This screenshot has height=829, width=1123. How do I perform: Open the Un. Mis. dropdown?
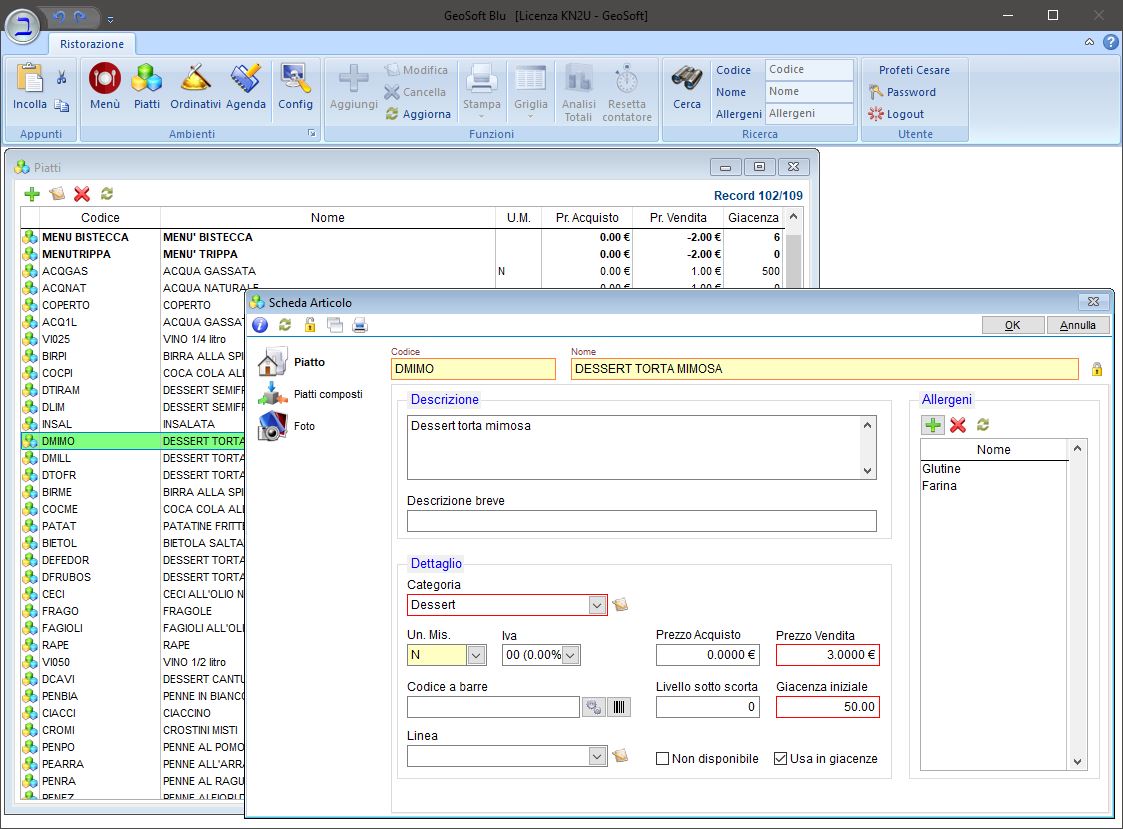click(x=476, y=655)
